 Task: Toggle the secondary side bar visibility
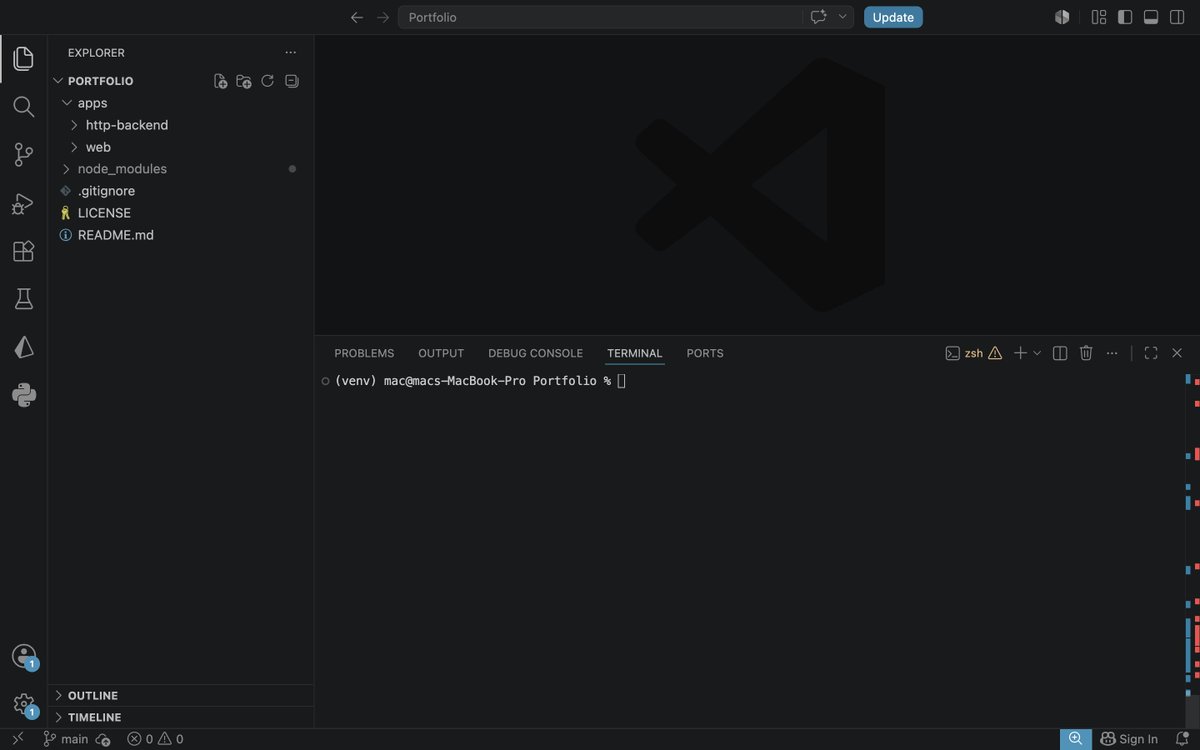tap(1177, 17)
